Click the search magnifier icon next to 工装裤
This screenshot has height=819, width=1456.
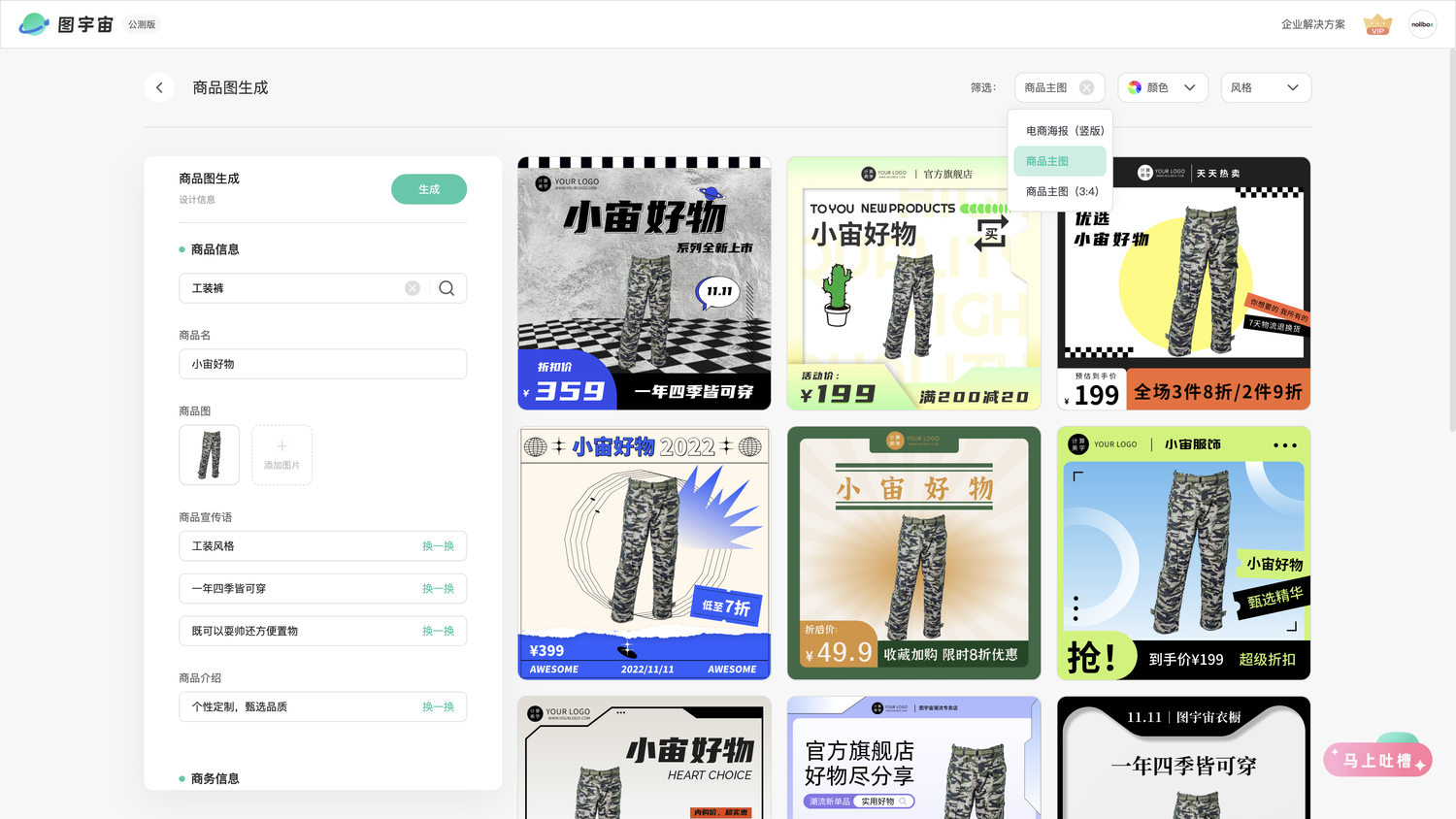447,288
